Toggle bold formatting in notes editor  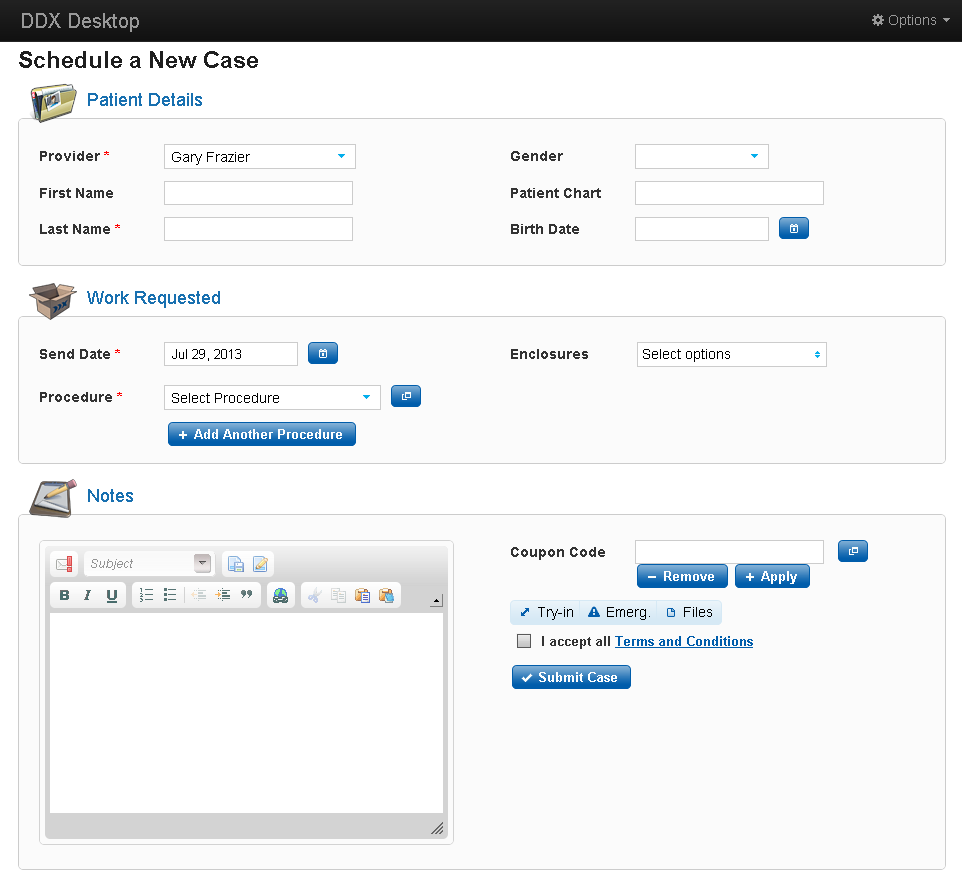click(x=65, y=595)
